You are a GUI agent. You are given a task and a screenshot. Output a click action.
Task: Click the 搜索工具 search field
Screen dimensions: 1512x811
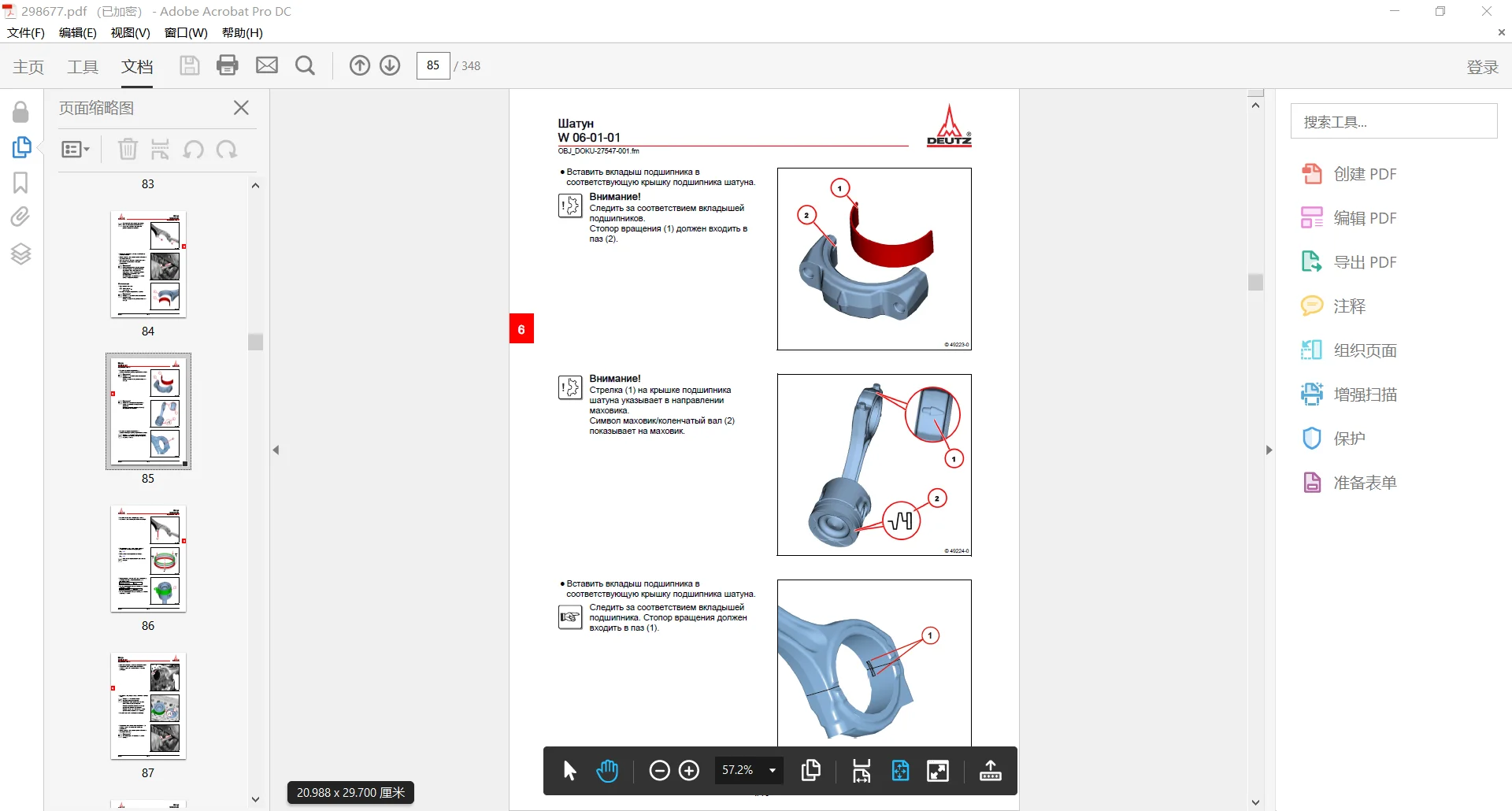(x=1394, y=121)
